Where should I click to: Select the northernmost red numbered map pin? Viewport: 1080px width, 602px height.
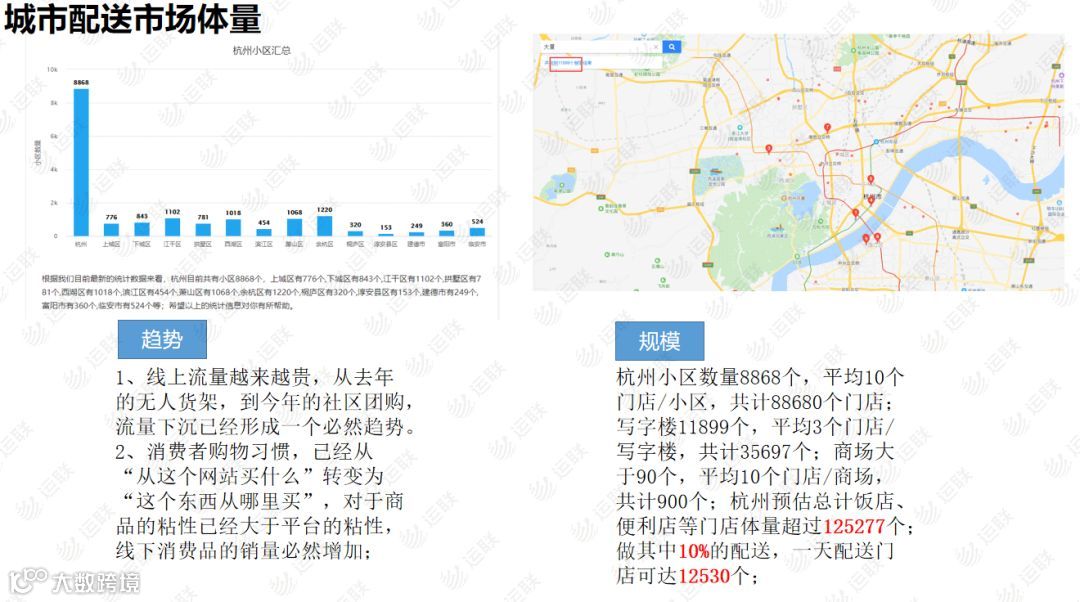coord(827,128)
